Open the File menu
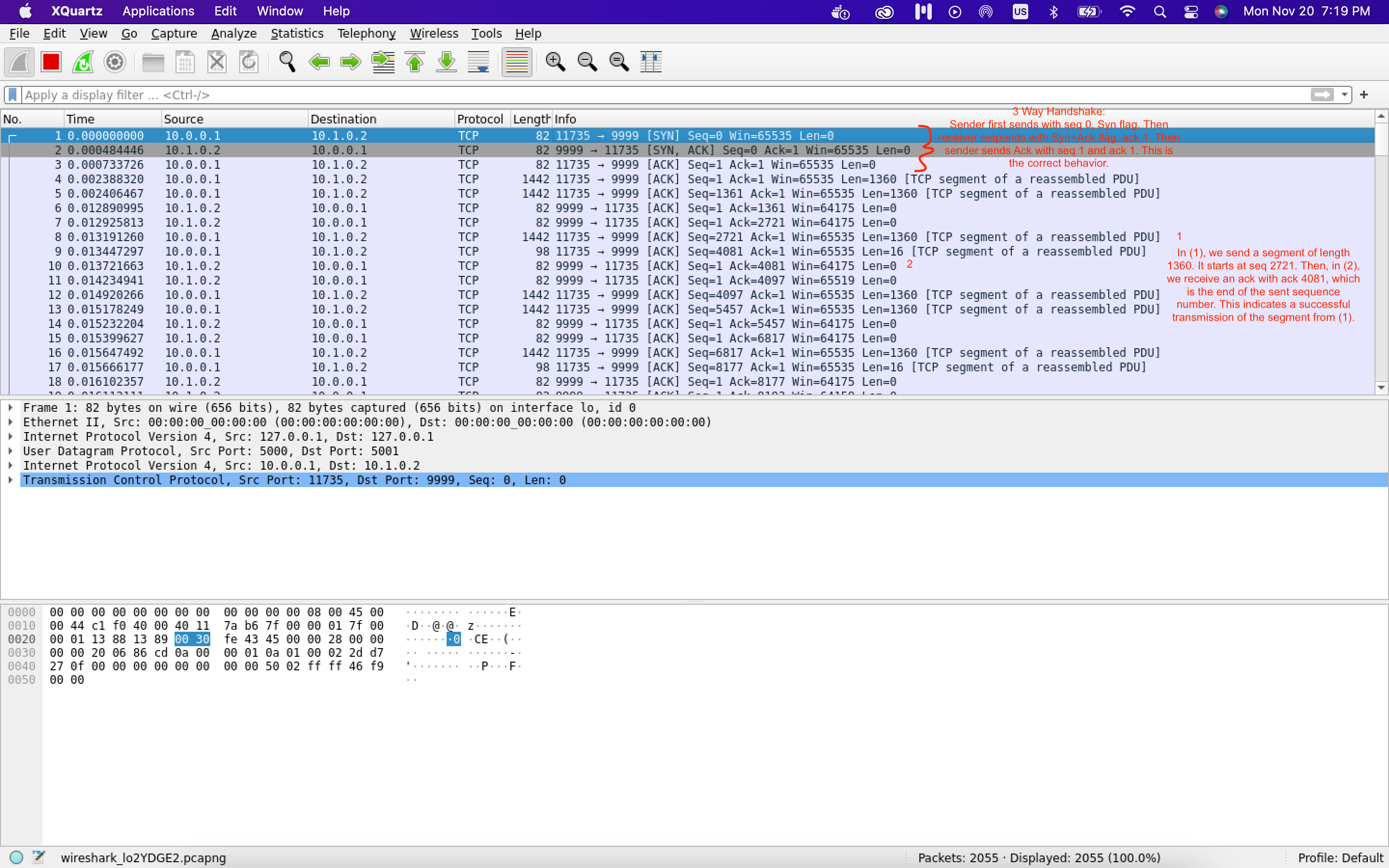 pos(19,33)
